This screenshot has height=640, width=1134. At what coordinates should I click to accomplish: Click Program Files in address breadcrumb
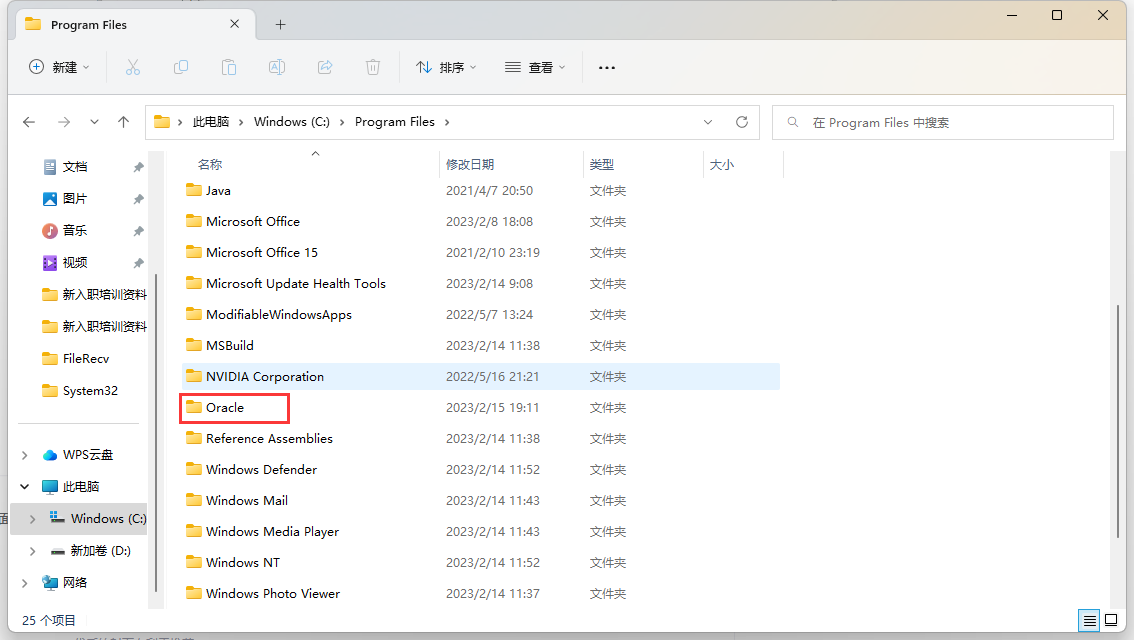tap(395, 122)
